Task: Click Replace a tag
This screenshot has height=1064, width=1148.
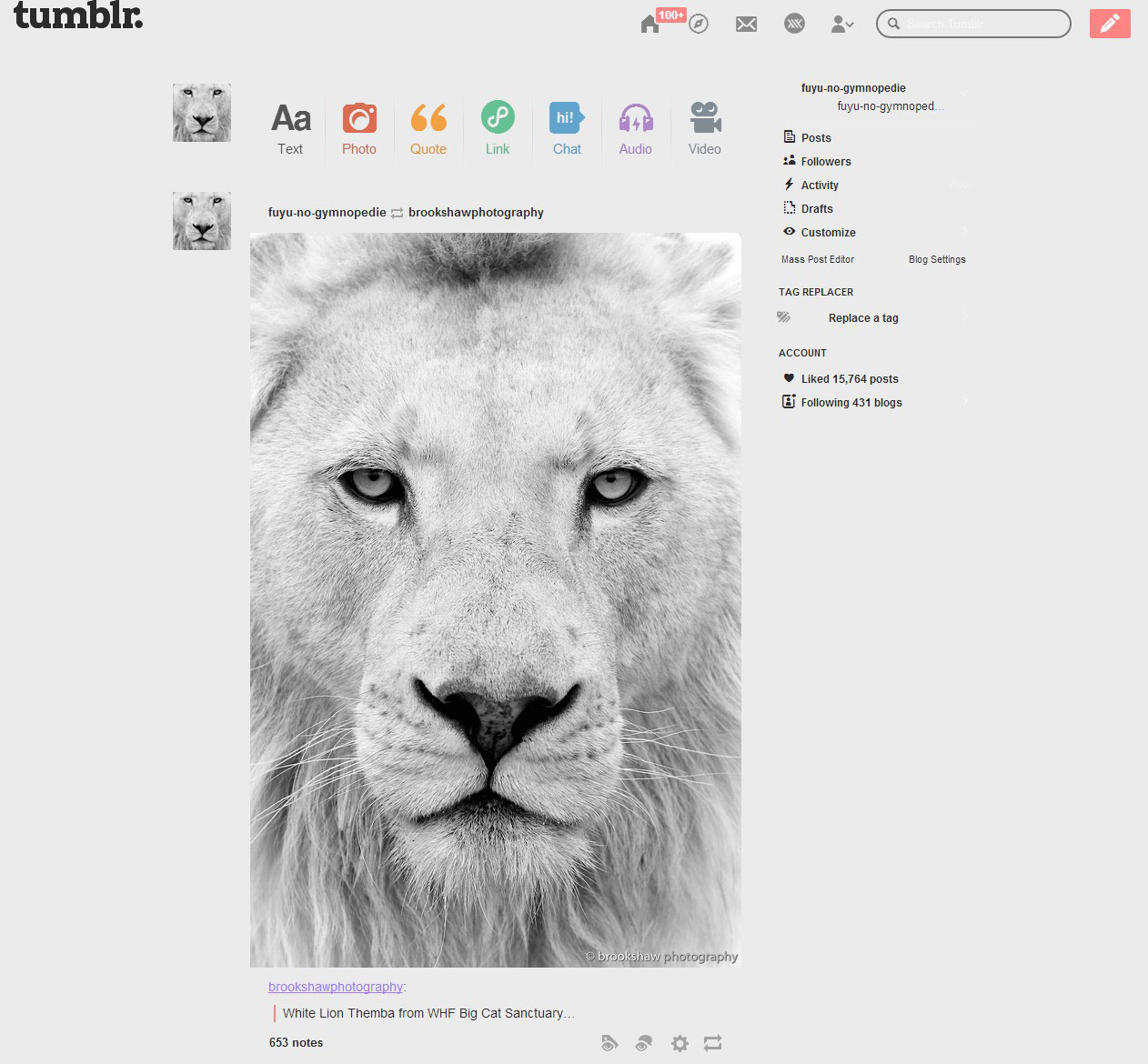Action: [863, 318]
